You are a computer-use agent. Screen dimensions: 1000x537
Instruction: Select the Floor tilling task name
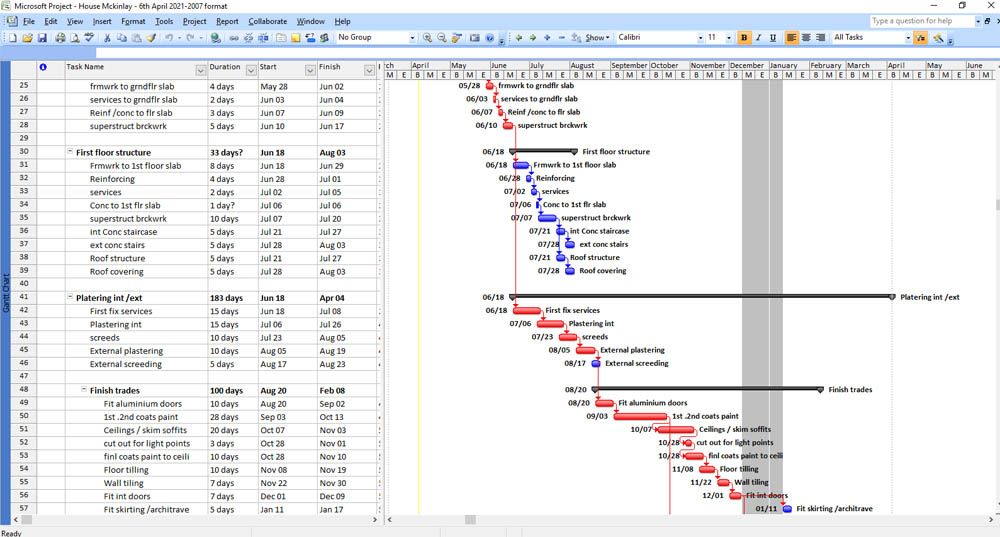tap(126, 470)
